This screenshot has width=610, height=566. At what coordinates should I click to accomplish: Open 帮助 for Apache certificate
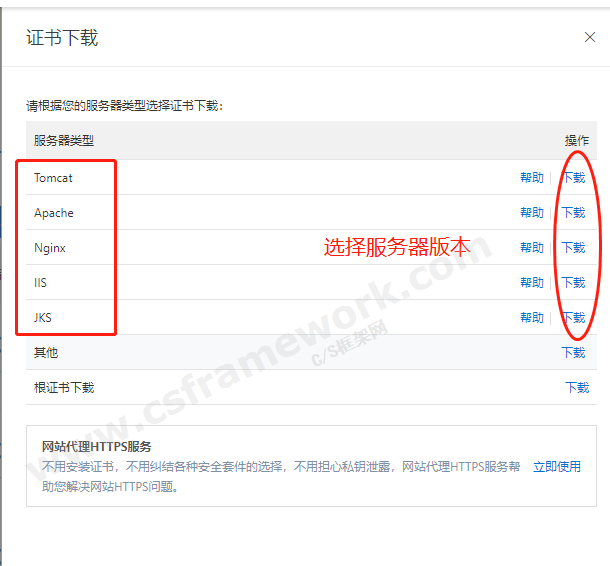pos(532,213)
